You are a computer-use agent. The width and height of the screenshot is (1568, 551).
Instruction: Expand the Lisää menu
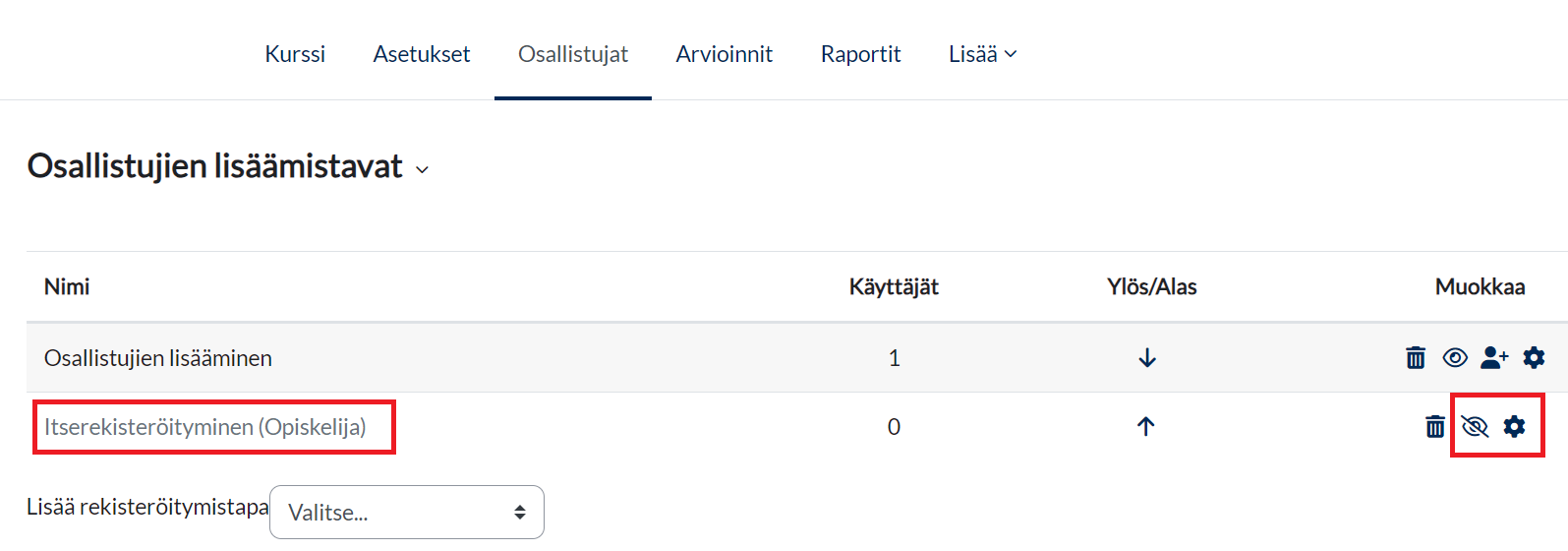click(982, 54)
